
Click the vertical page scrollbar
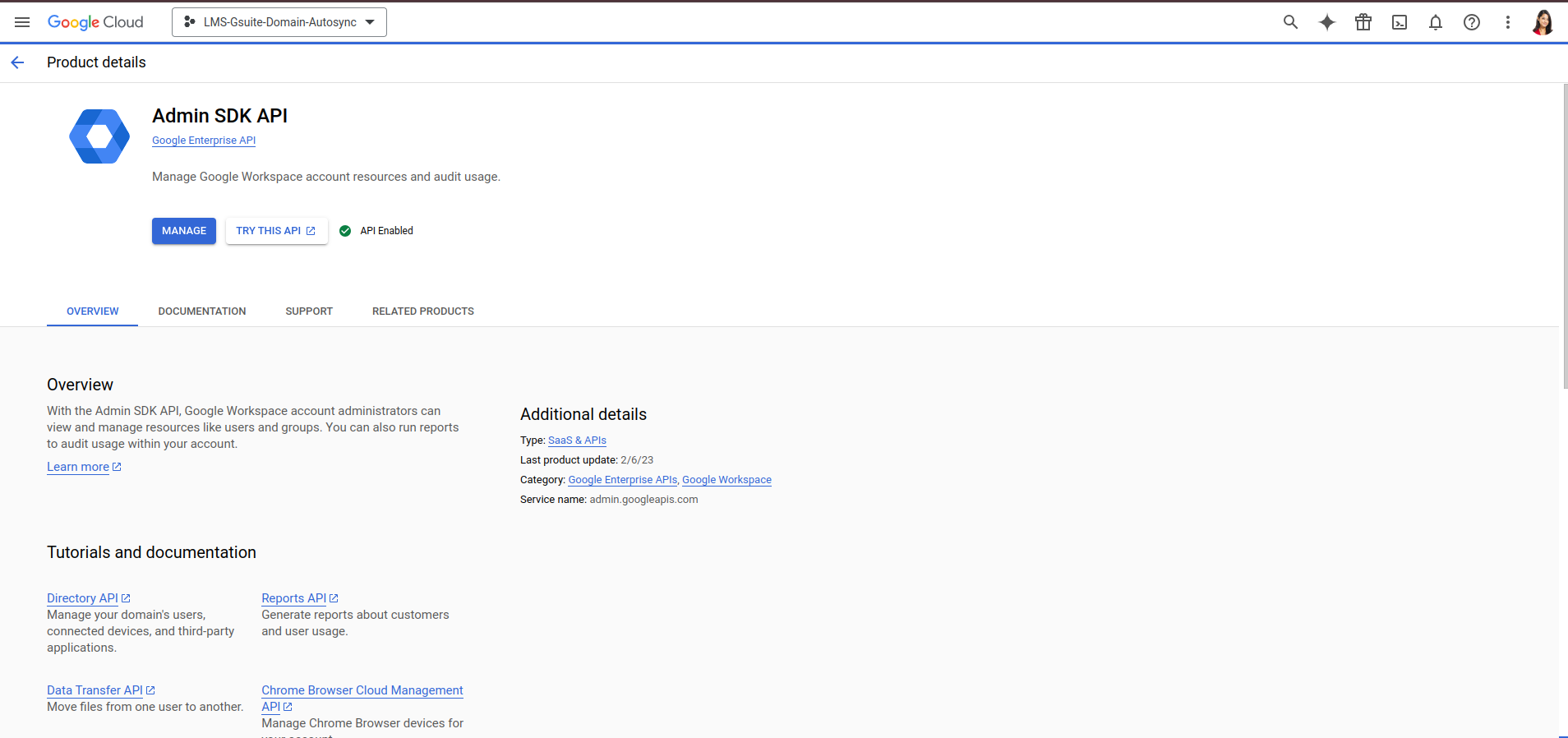[1564, 237]
